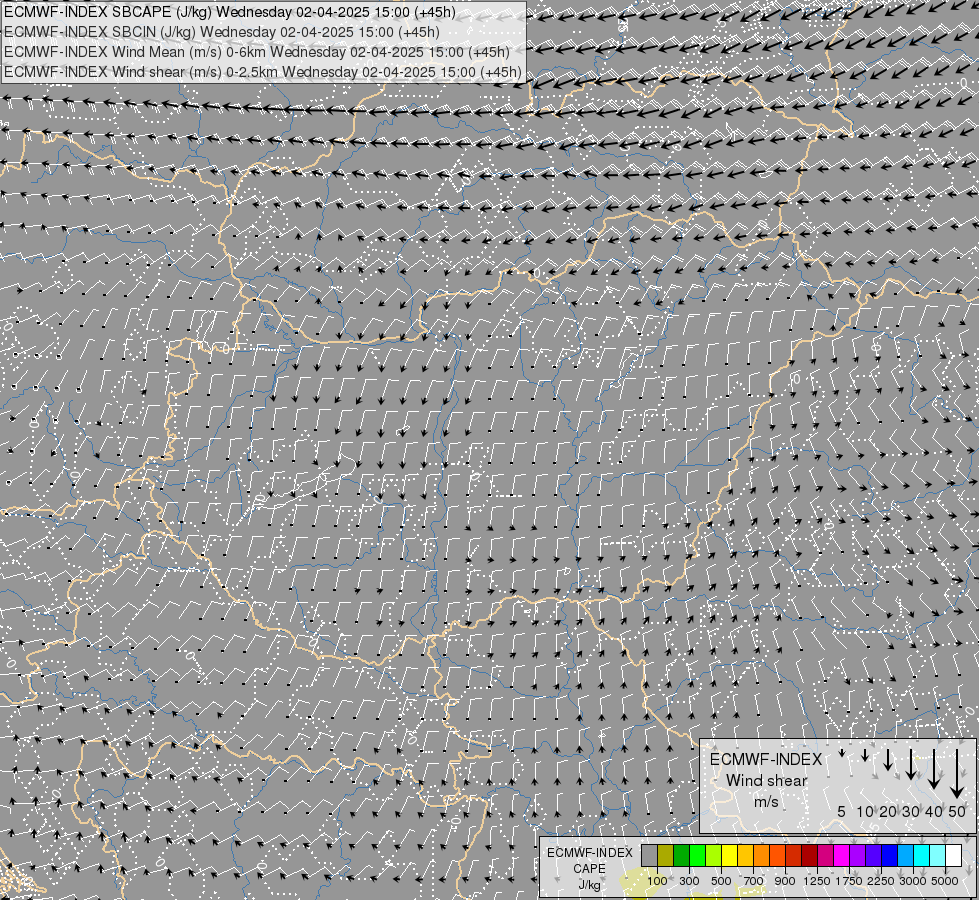This screenshot has height=900, width=979.
Task: Click the '300' tick label on CAPE scale
Action: tap(689, 881)
